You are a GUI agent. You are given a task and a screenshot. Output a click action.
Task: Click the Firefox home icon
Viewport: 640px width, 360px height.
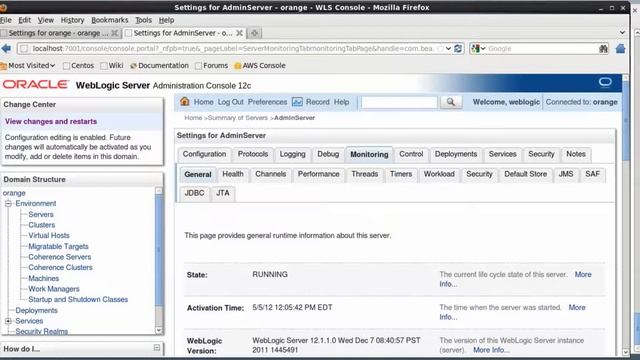tap(620, 49)
